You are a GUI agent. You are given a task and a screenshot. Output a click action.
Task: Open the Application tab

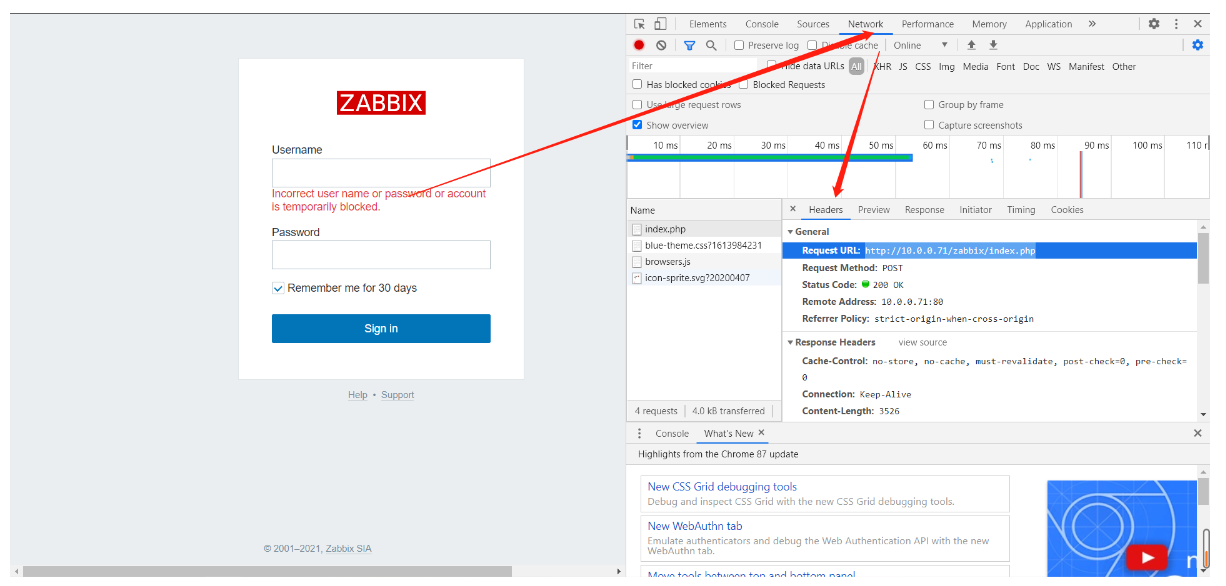click(x=1048, y=24)
